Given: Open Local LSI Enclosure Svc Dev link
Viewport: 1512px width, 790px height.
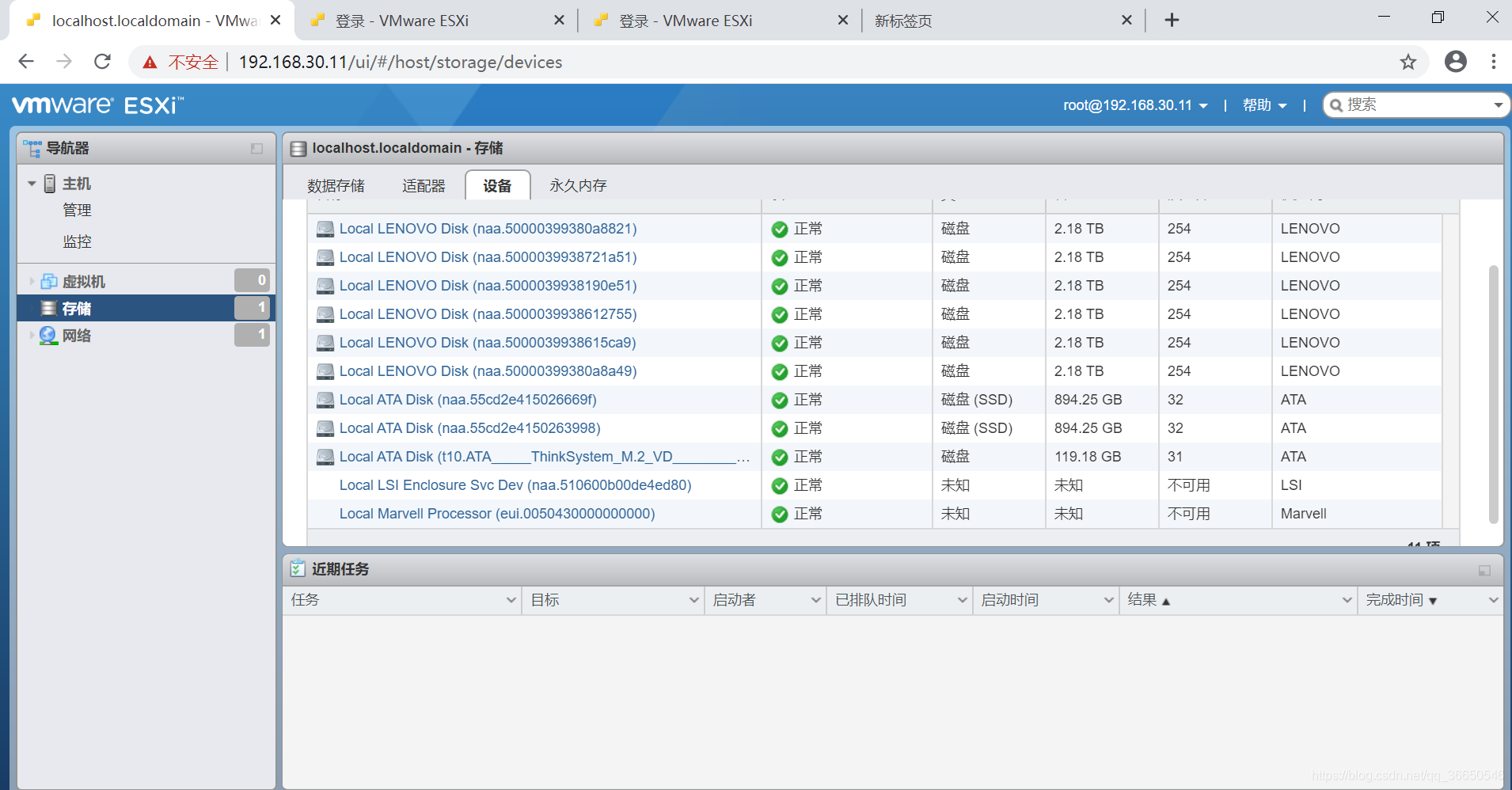Looking at the screenshot, I should (515, 485).
